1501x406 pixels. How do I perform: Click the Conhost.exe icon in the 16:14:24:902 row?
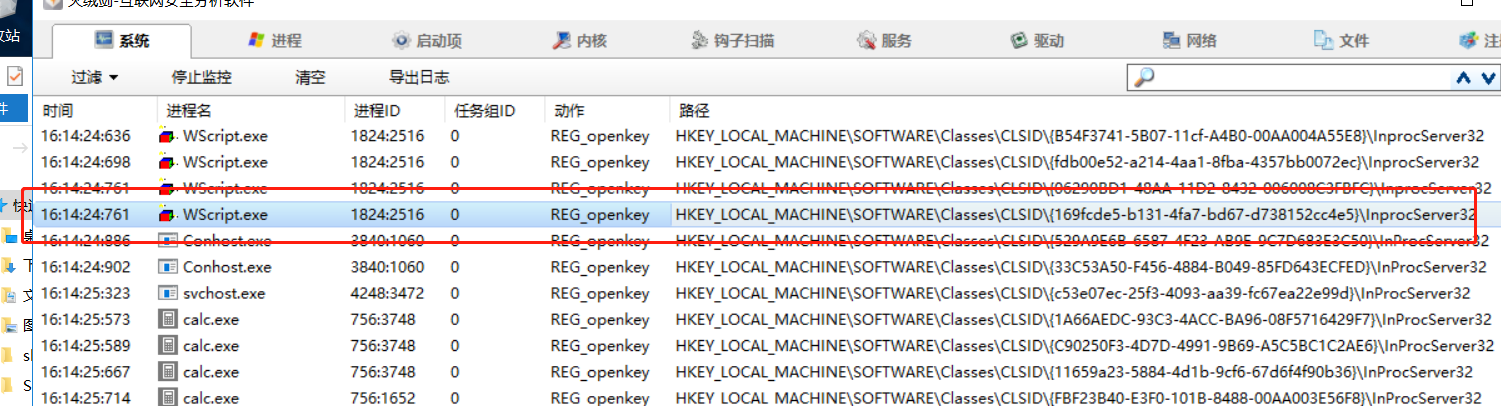pos(168,267)
